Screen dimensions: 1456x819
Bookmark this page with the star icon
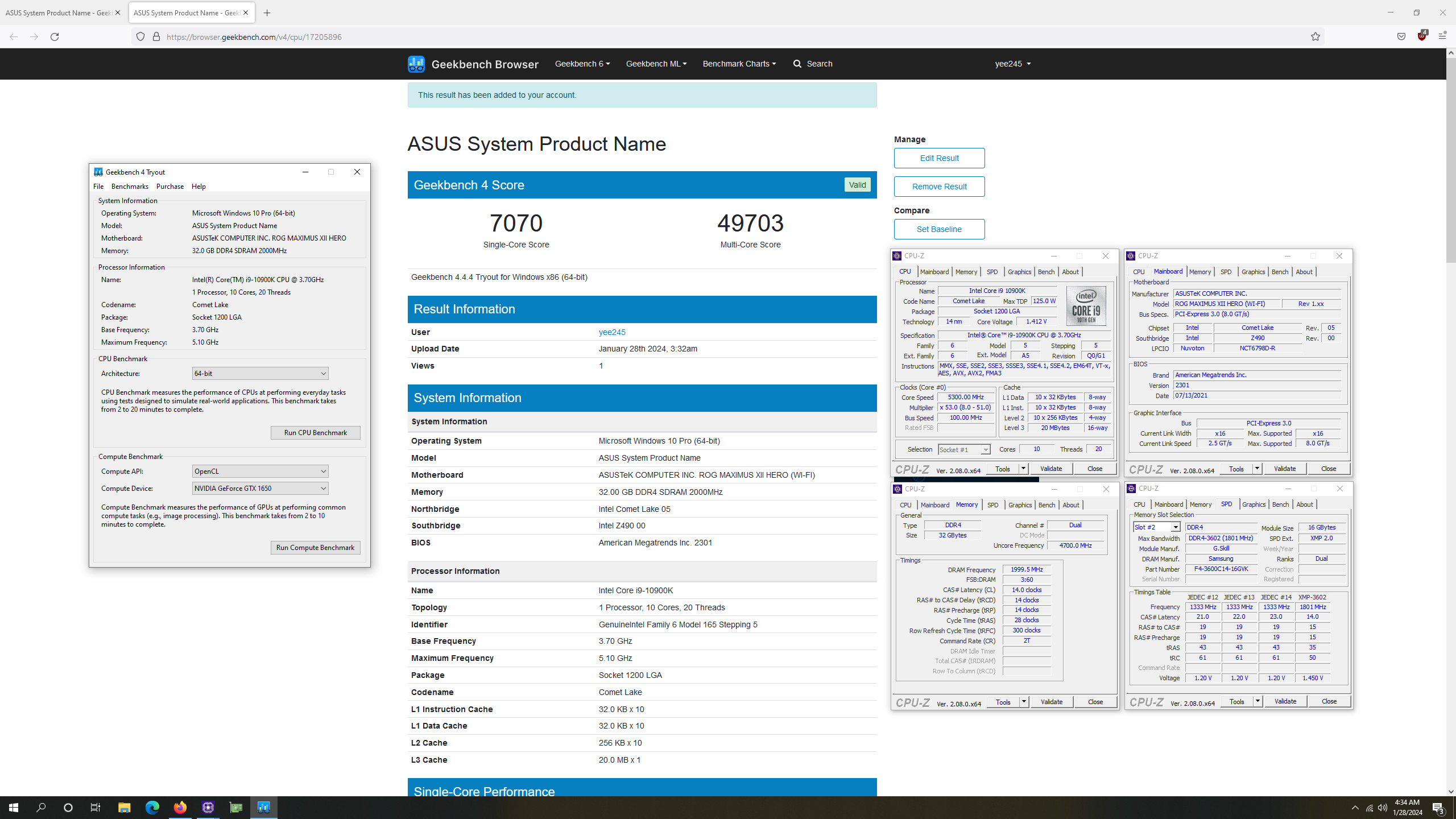coord(1315,37)
